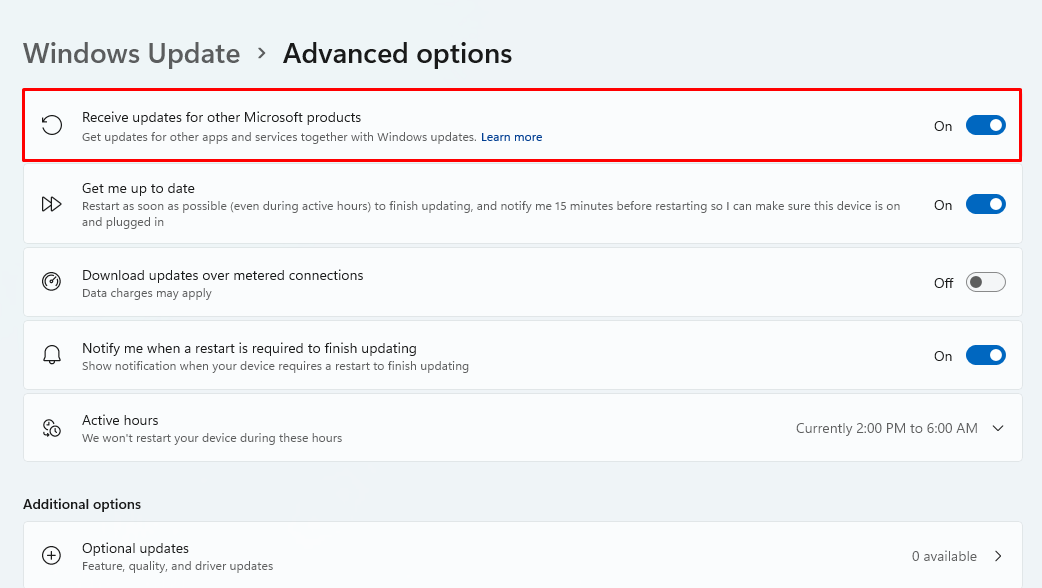Viewport: 1042px width, 588px height.
Task: Click the bell icon for restart notifications
Action: [52, 355]
